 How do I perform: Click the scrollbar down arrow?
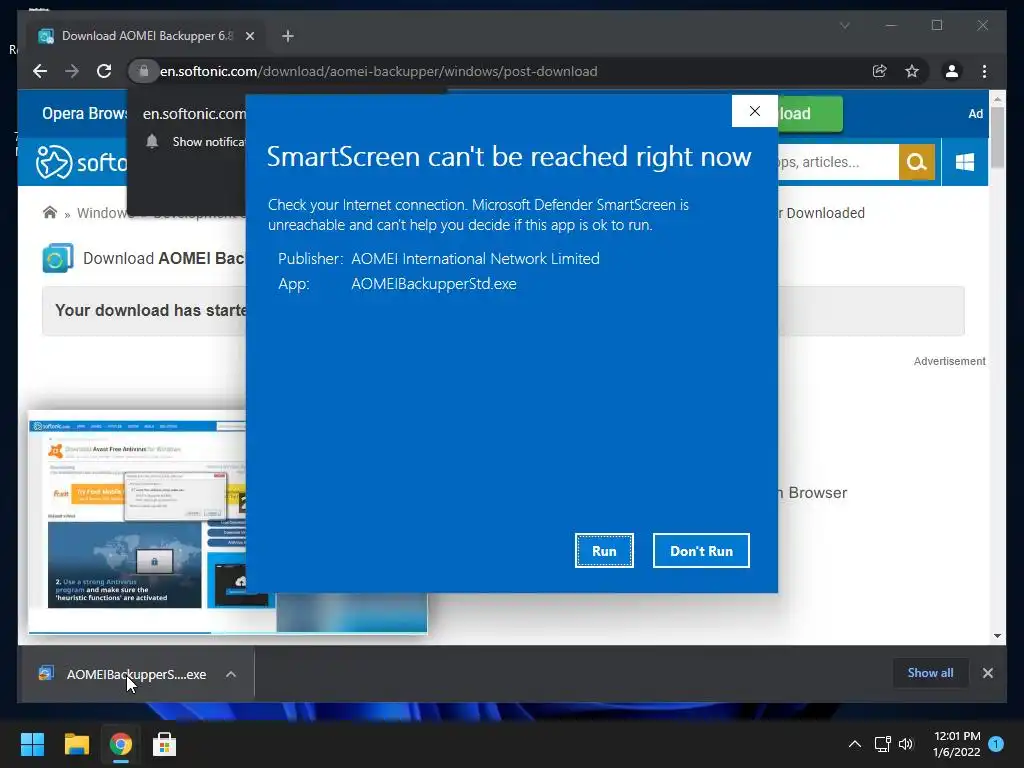click(x=997, y=635)
